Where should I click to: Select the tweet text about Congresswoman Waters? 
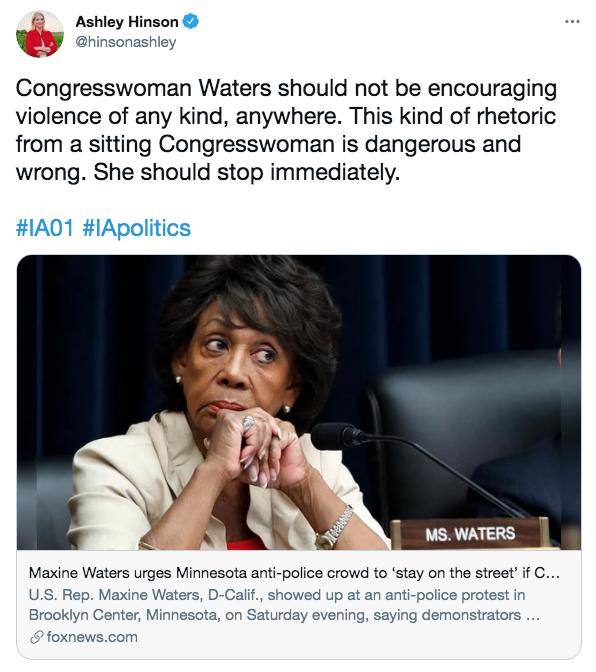pos(286,130)
